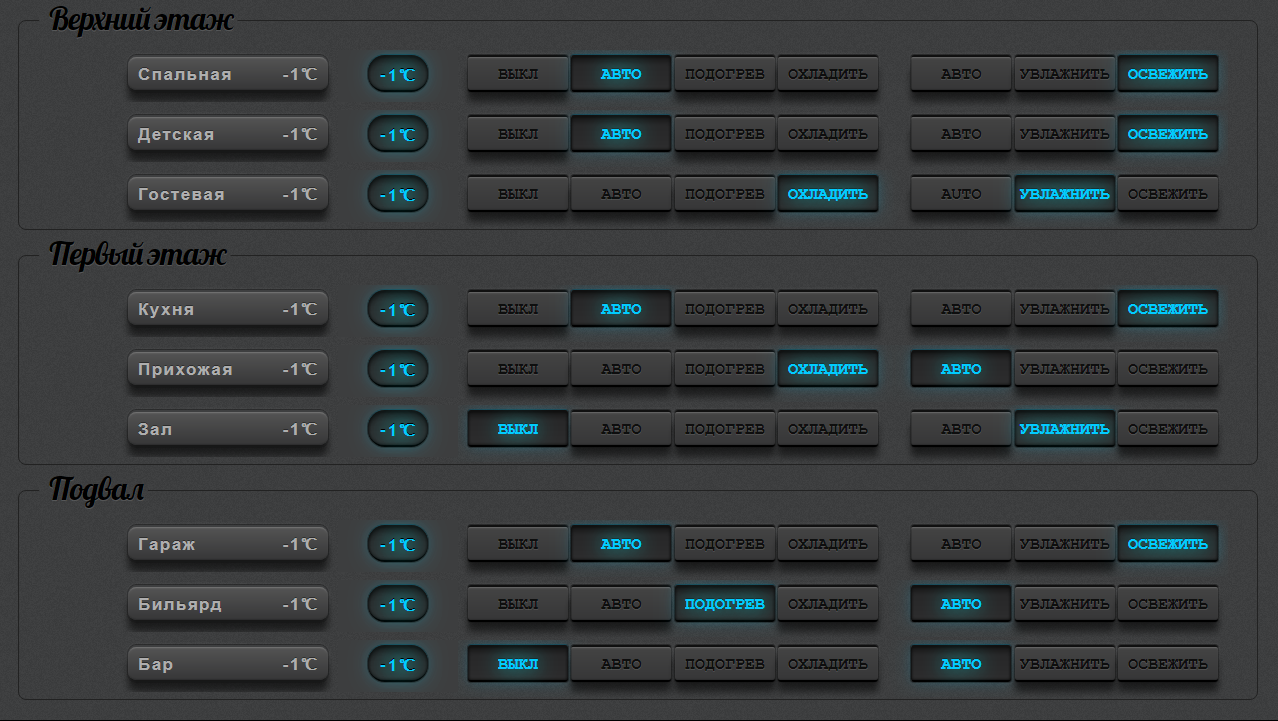This screenshot has height=721, width=1278.
Task: Click the Зал target temperature indicator
Action: tap(398, 430)
